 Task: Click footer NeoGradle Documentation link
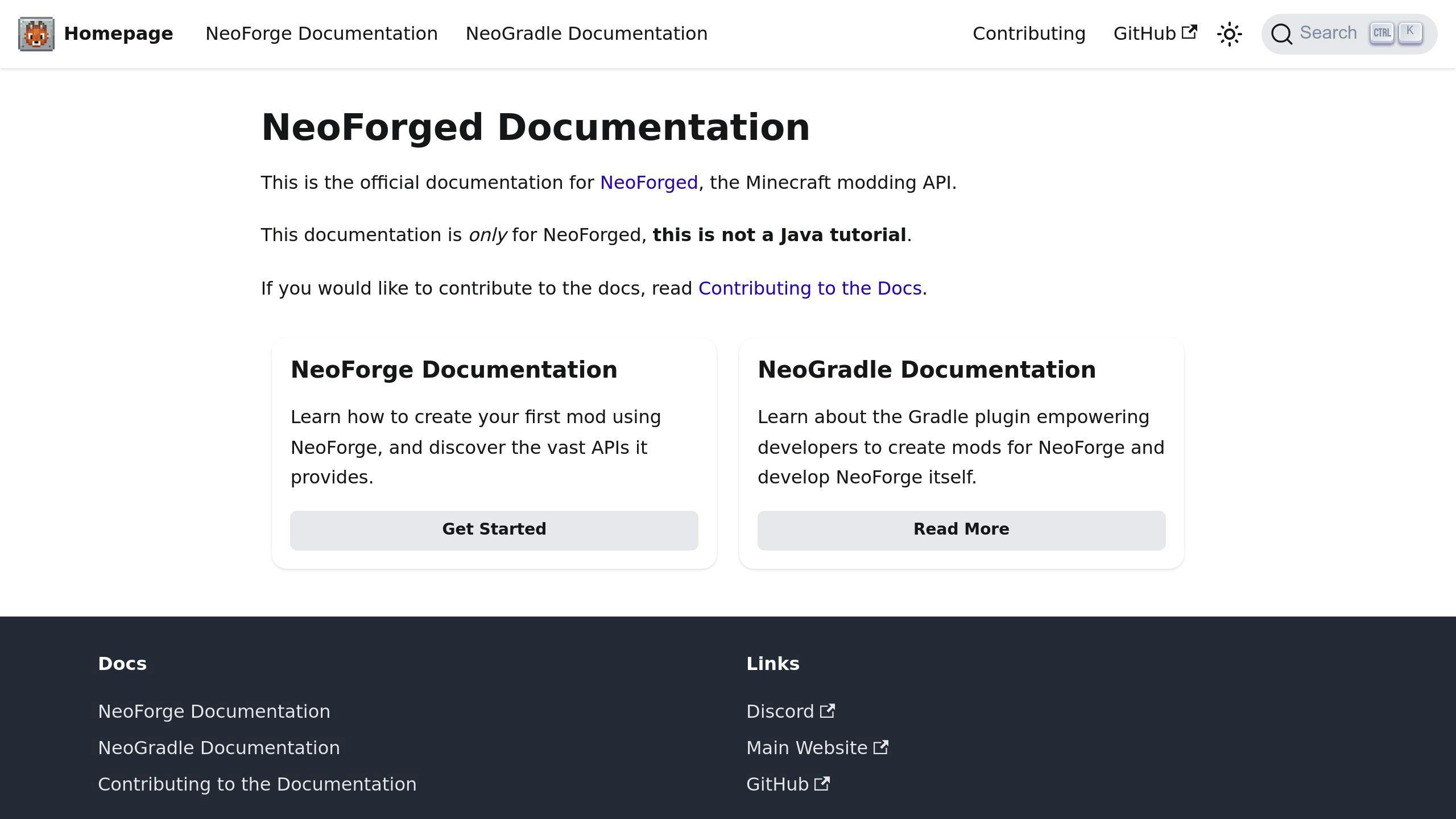218,747
